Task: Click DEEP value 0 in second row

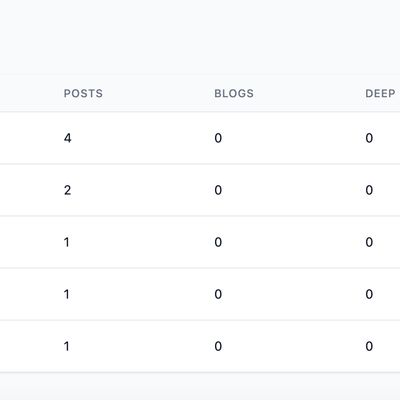Action: [369, 190]
